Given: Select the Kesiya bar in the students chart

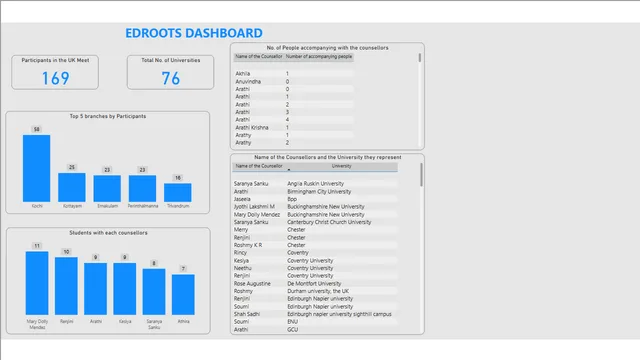Looking at the screenshot, I should point(124,289).
